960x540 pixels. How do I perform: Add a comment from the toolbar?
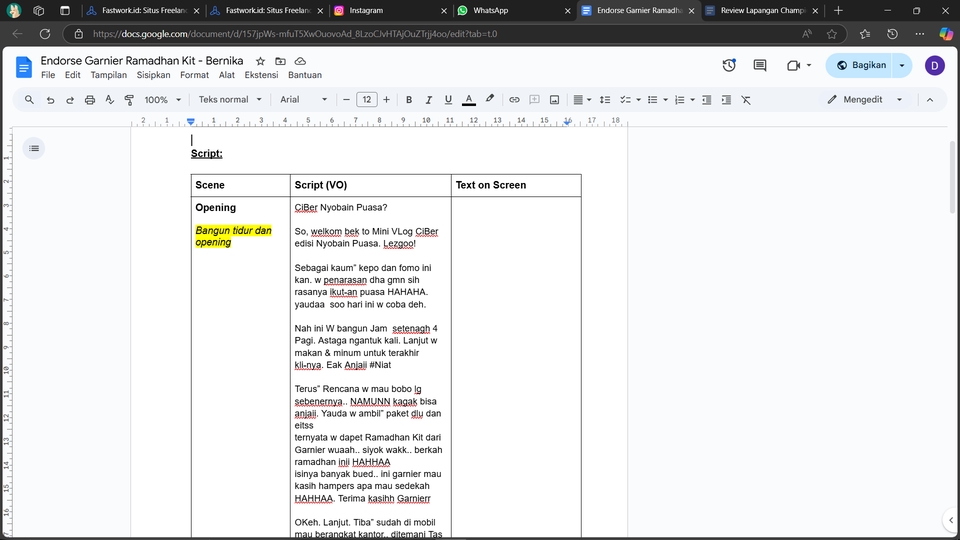pos(534,100)
